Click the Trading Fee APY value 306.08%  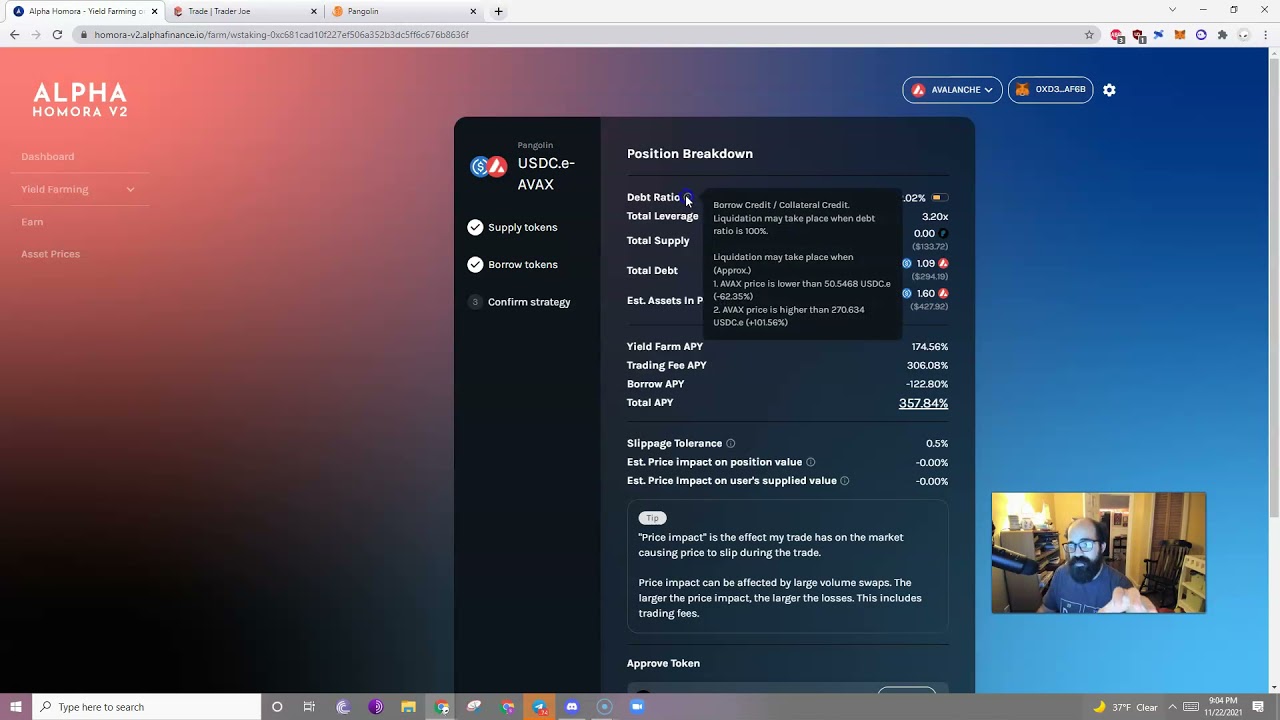(x=927, y=366)
